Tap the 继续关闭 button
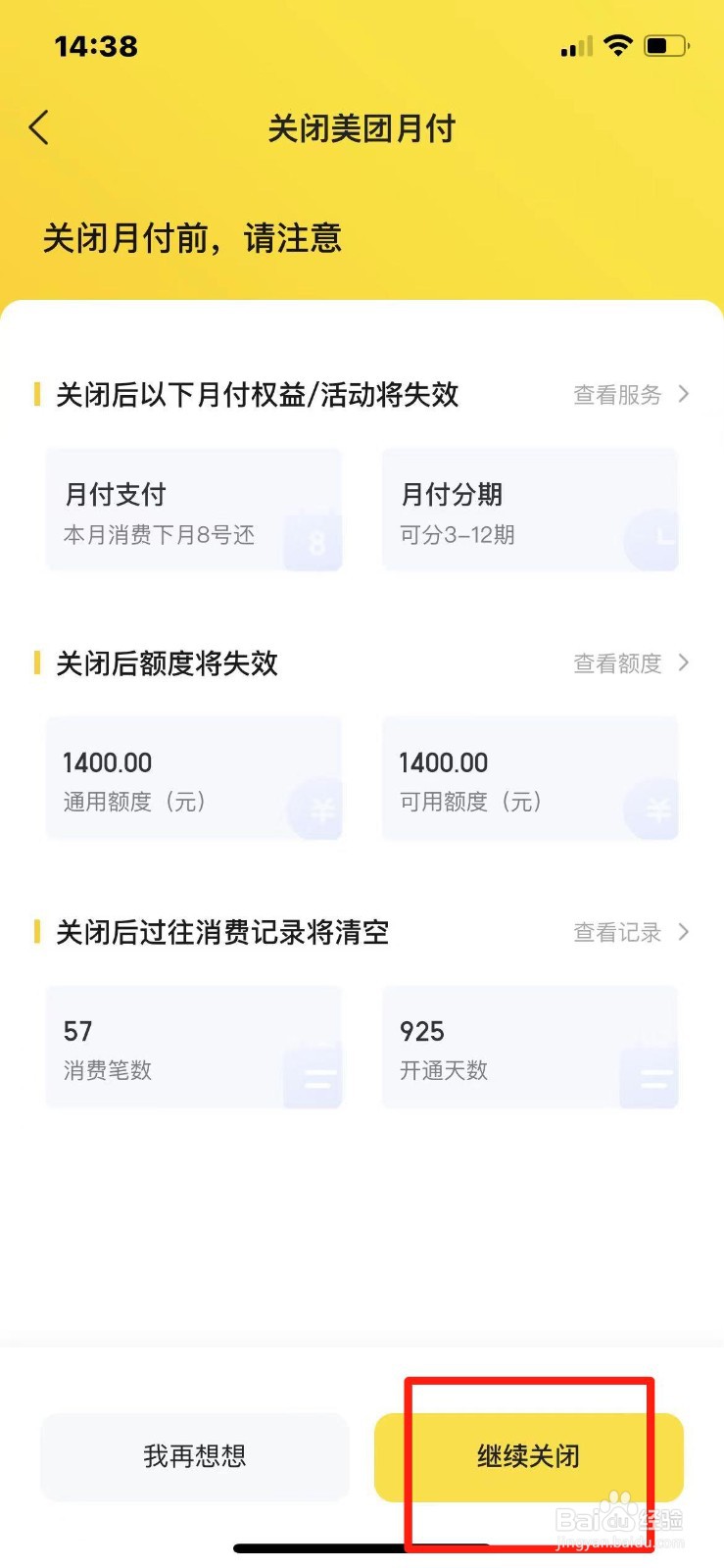 click(x=529, y=1456)
